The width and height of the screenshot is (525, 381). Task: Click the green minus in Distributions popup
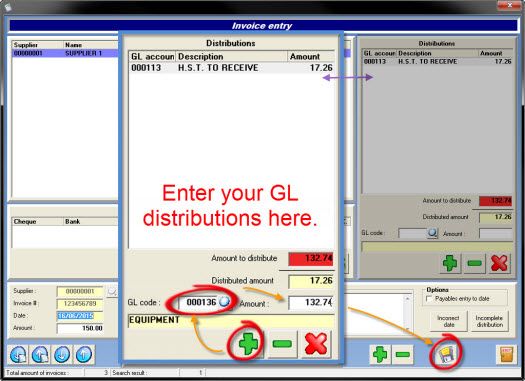tap(282, 344)
